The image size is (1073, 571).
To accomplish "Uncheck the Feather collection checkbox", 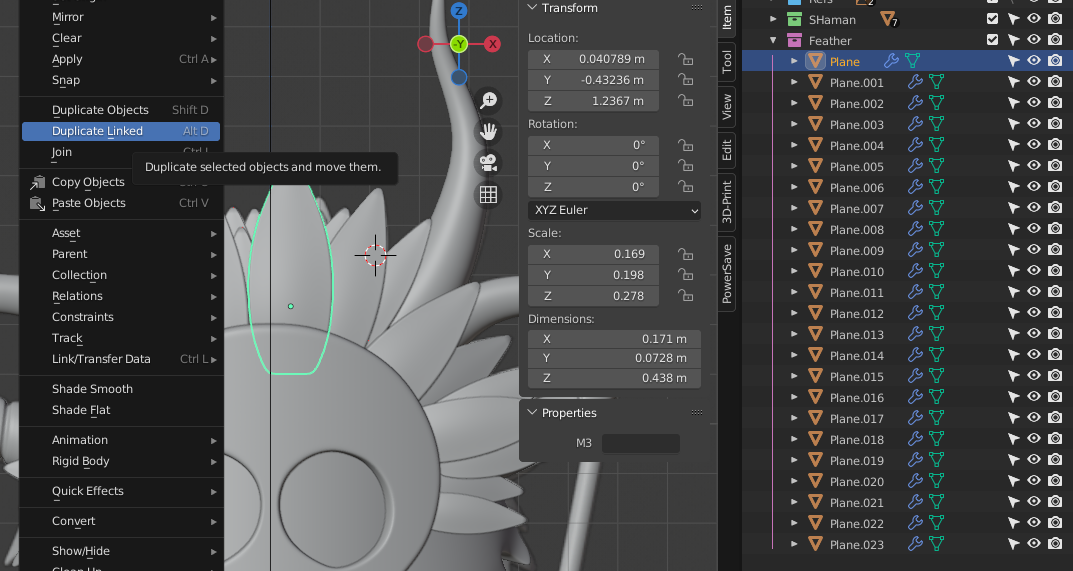I will (x=992, y=40).
